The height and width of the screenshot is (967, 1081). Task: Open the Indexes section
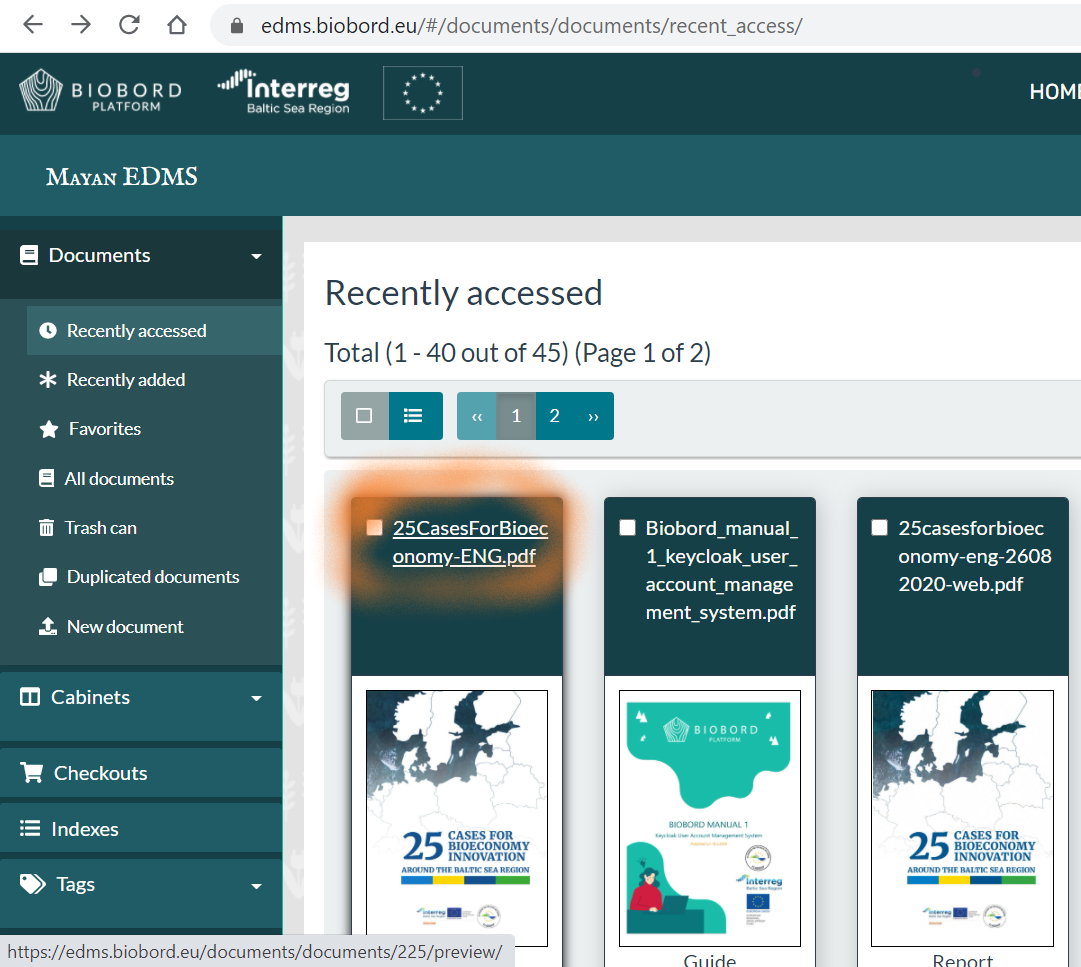pyautogui.click(x=85, y=829)
